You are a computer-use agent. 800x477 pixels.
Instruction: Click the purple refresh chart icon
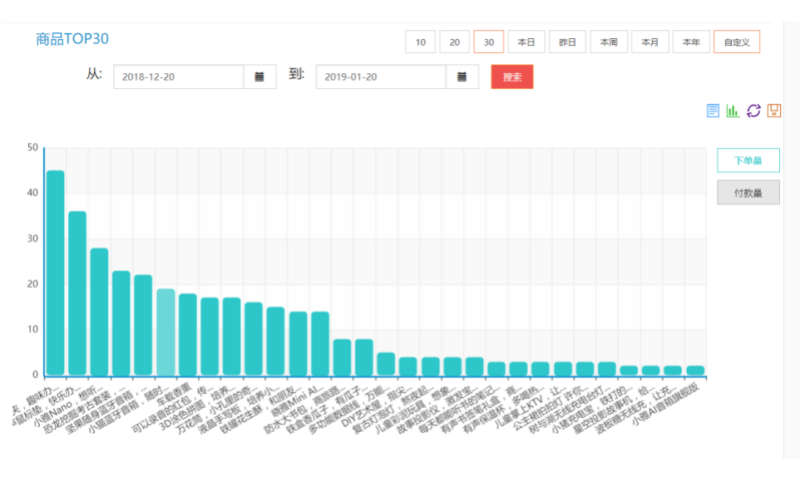[x=754, y=111]
